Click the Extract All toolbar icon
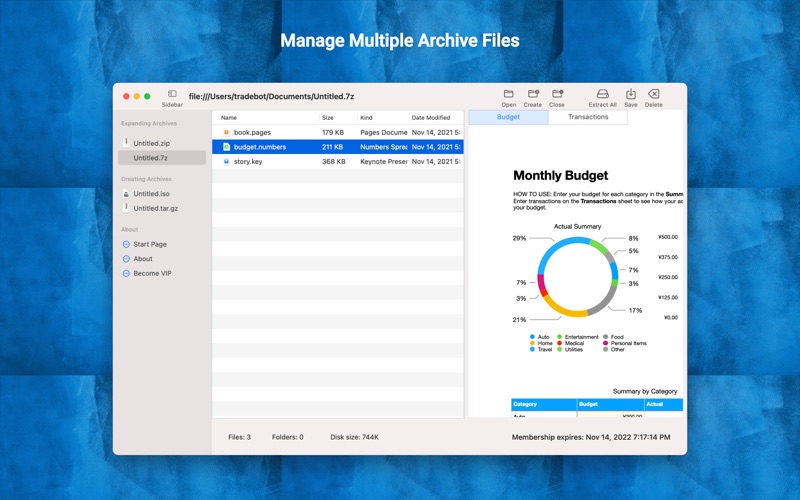Viewport: 800px width, 500px height. click(x=603, y=94)
